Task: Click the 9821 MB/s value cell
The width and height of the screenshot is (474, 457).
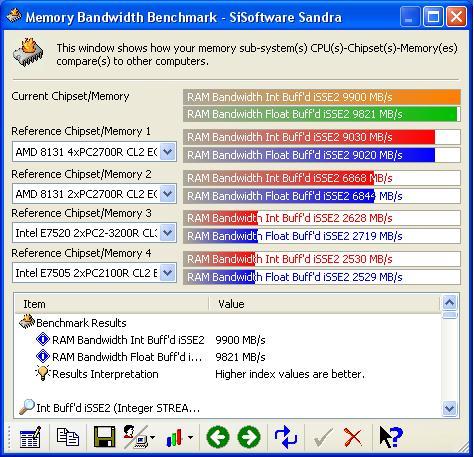Action: 240,357
